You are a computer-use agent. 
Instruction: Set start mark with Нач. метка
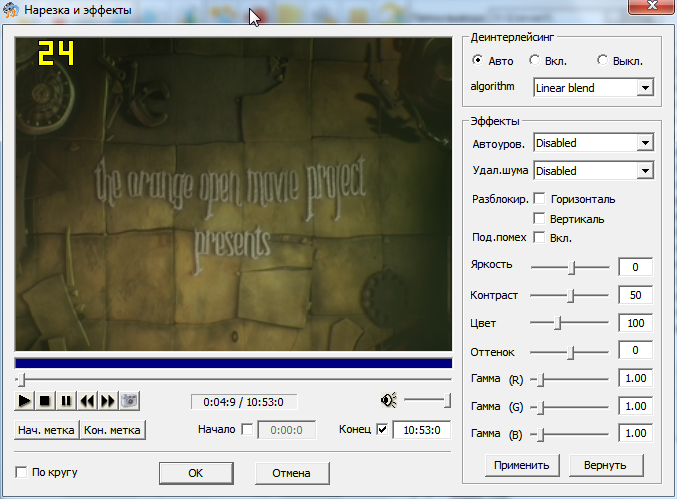tap(46, 430)
